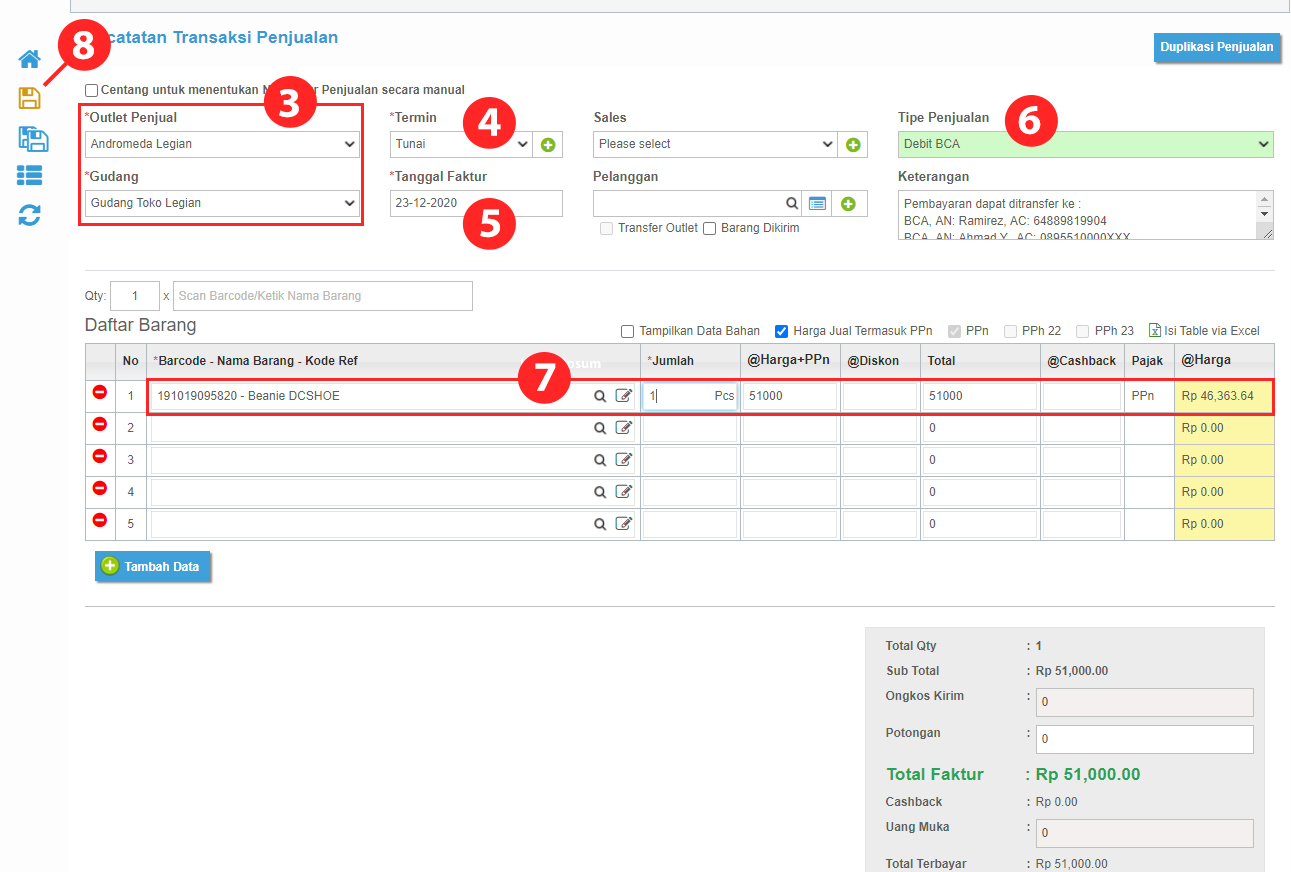Search item in row 2 magnifier
Image resolution: width=1291 pixels, height=872 pixels.
point(600,428)
